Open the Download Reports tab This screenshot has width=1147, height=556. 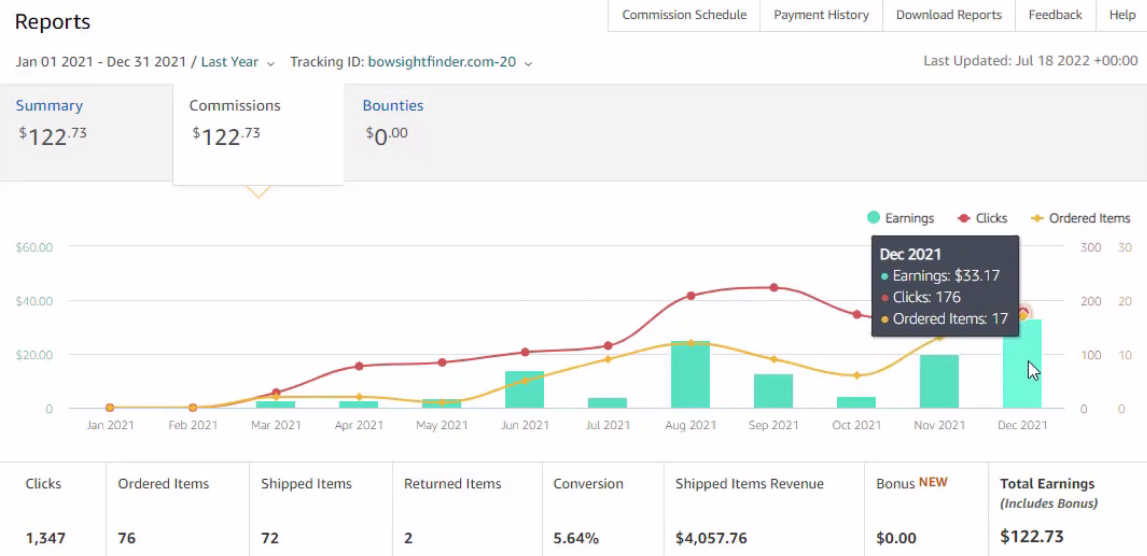click(949, 15)
